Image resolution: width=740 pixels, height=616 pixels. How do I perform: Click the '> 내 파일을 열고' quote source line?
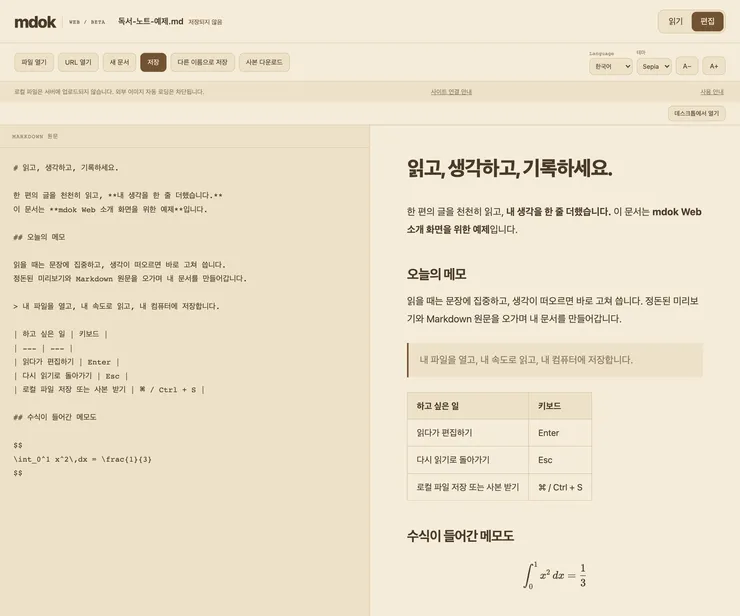coord(116,306)
